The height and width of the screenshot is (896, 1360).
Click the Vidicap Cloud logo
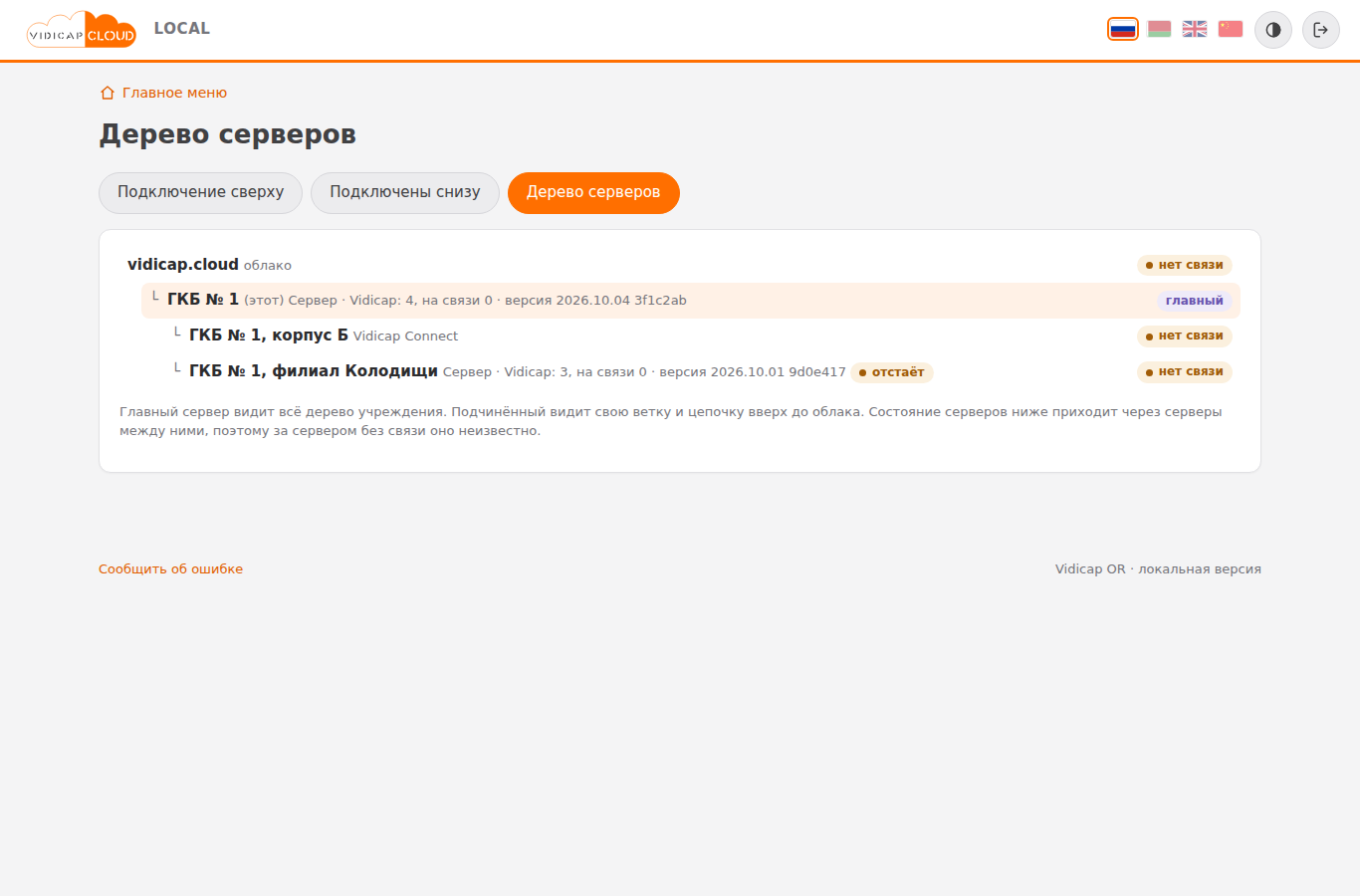pyautogui.click(x=82, y=30)
